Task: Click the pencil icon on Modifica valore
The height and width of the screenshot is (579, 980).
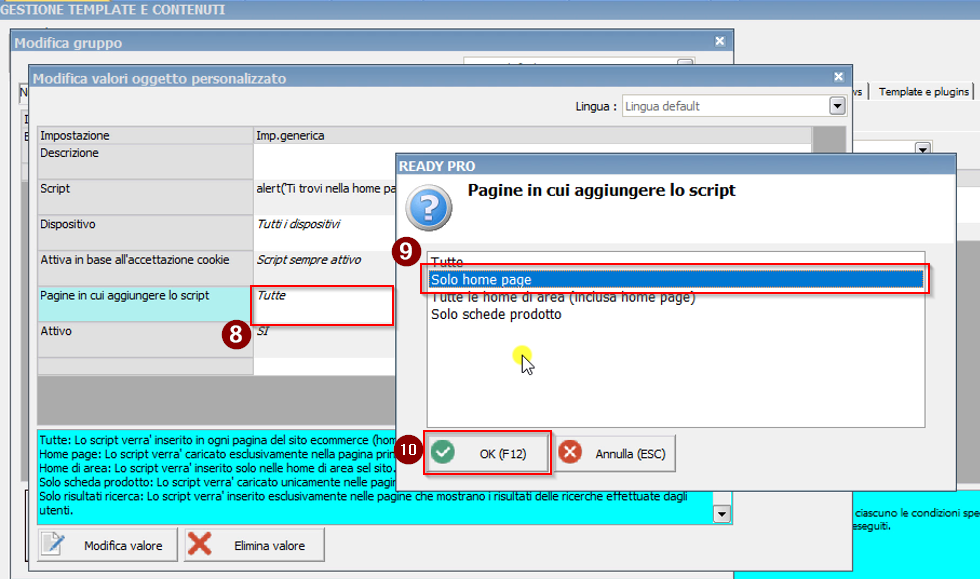Action: point(55,545)
